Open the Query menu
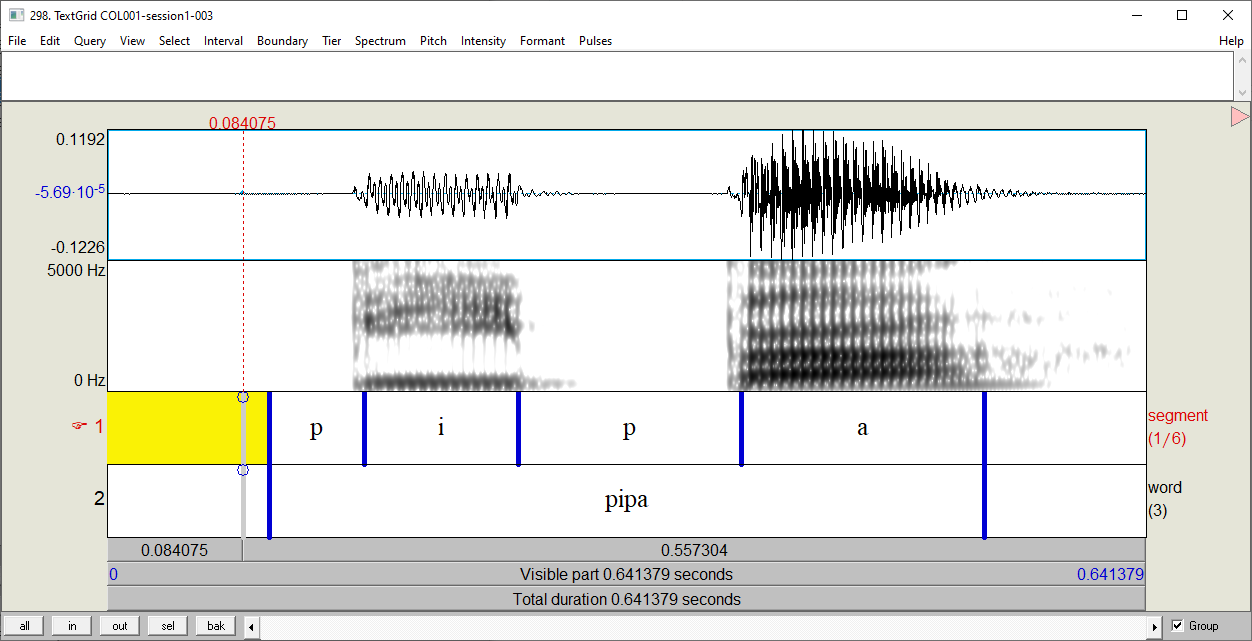Image resolution: width=1252 pixels, height=641 pixels. click(90, 41)
